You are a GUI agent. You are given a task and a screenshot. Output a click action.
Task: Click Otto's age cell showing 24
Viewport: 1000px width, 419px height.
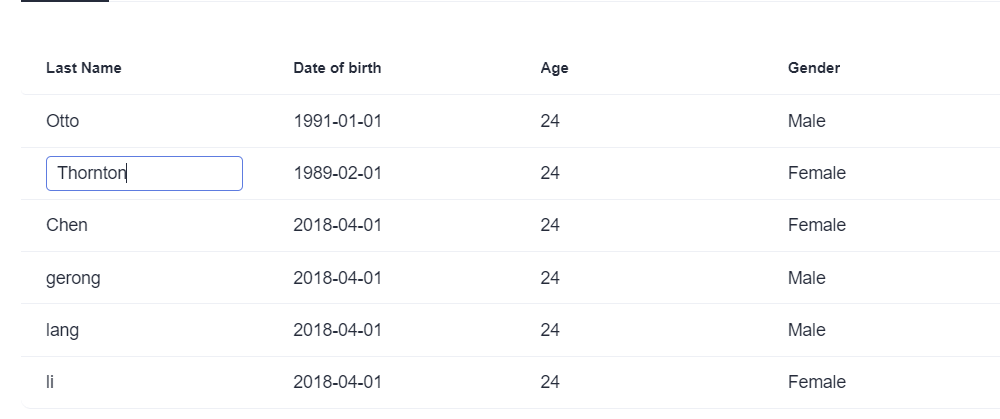(550, 121)
